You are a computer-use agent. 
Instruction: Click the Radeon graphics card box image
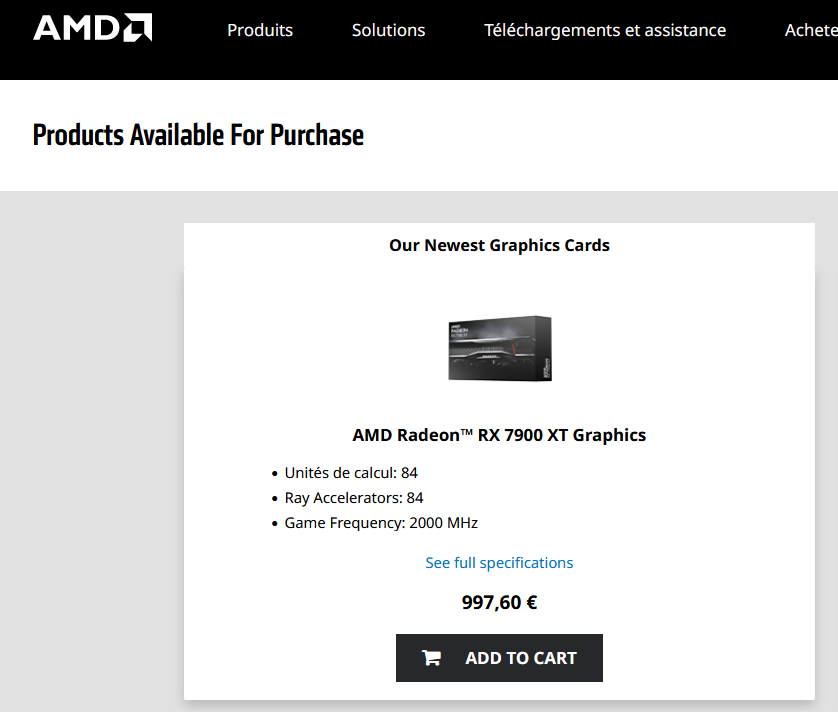click(x=499, y=348)
